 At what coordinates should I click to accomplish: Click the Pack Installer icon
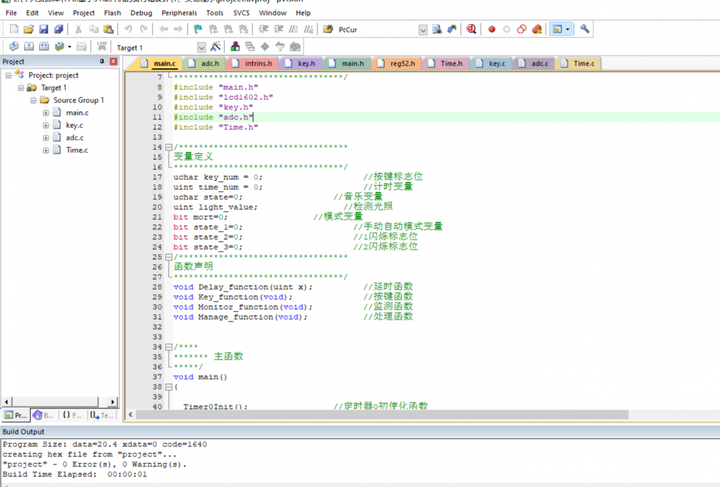click(295, 47)
